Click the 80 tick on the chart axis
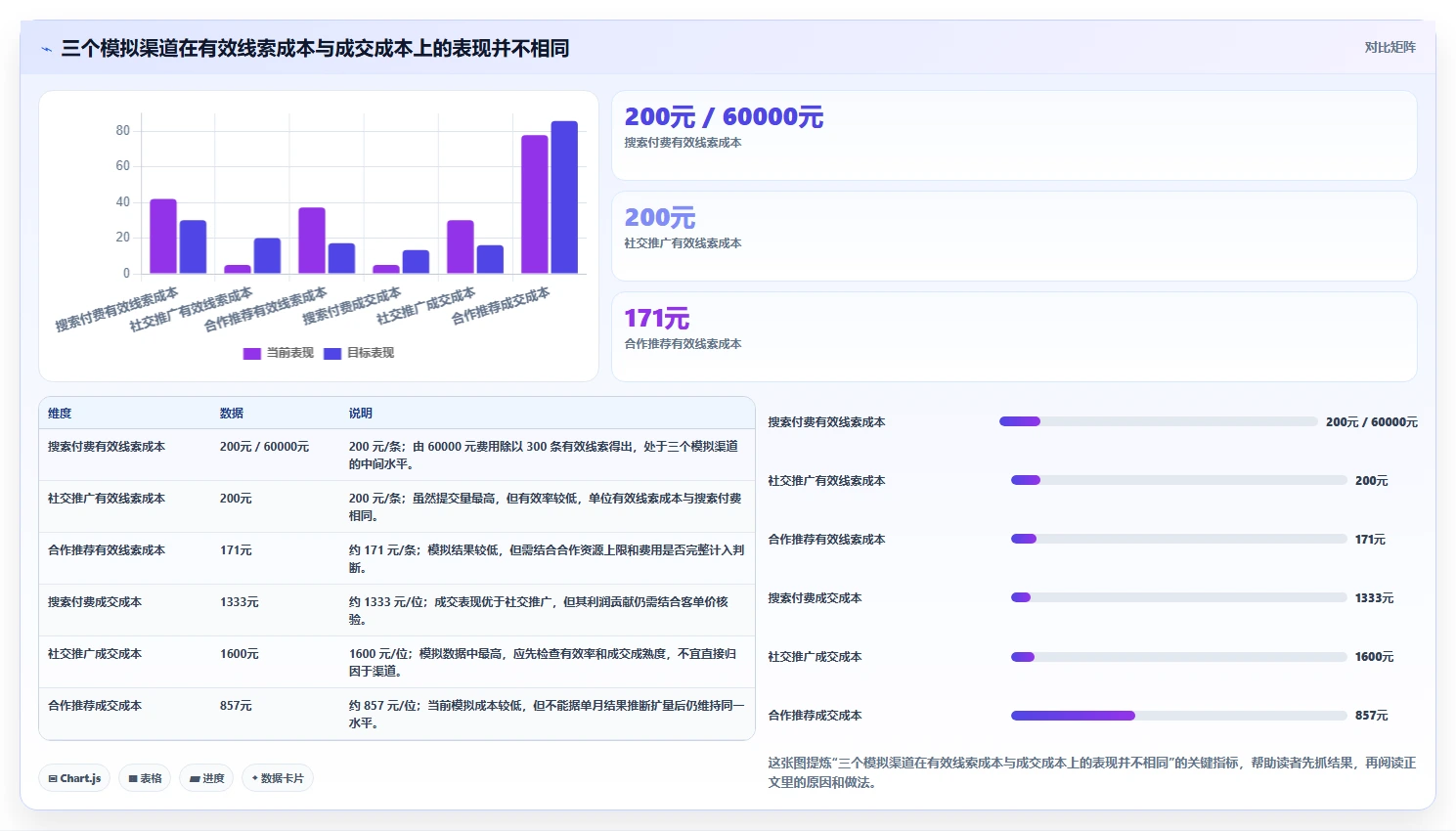The width and height of the screenshot is (1456, 831). [x=122, y=130]
